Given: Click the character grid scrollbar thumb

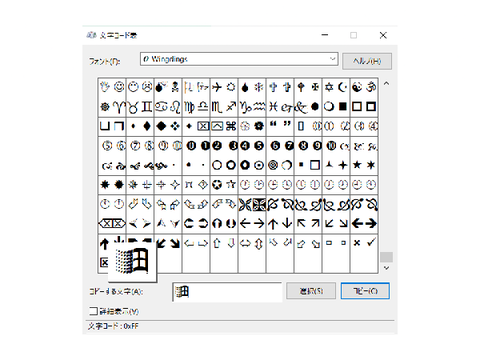Looking at the screenshot, I should click(386, 257).
